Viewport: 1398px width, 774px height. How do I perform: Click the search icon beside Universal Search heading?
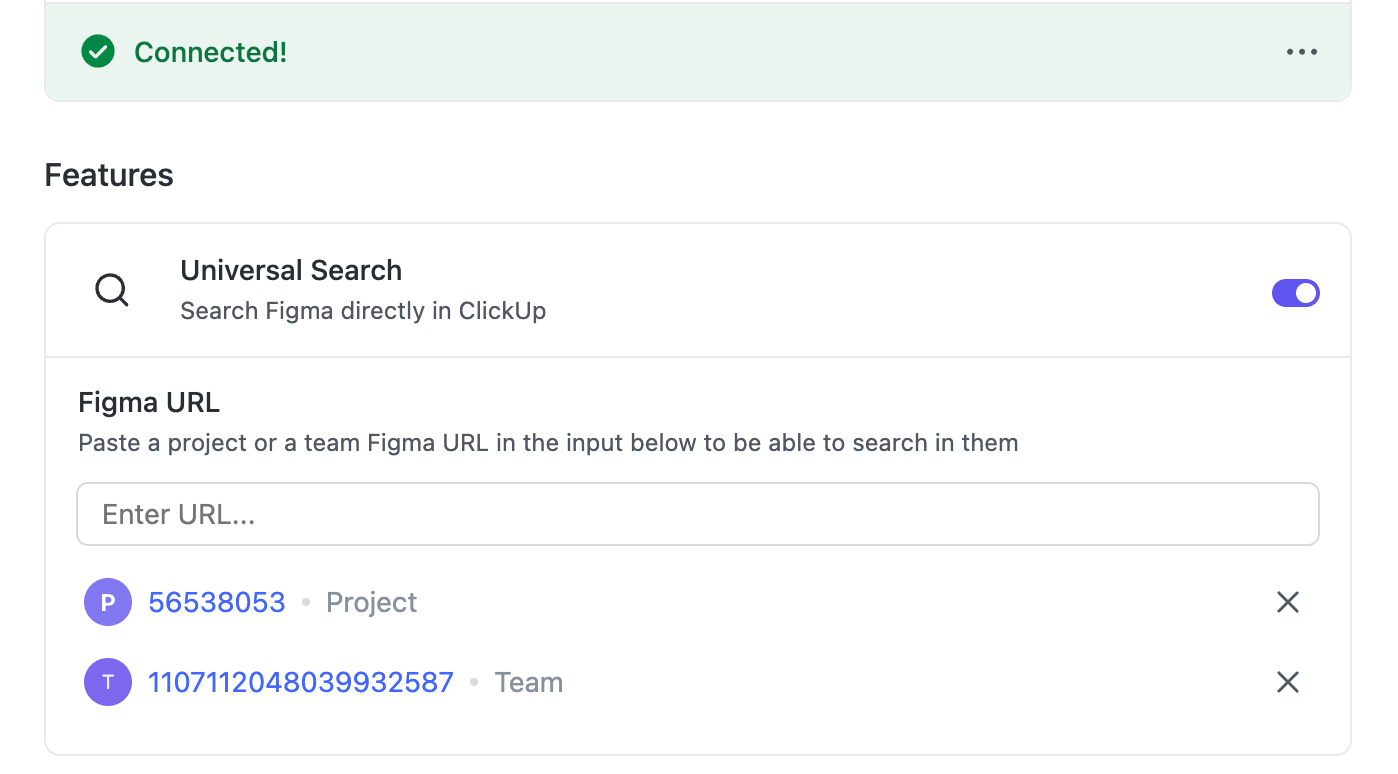[111, 290]
